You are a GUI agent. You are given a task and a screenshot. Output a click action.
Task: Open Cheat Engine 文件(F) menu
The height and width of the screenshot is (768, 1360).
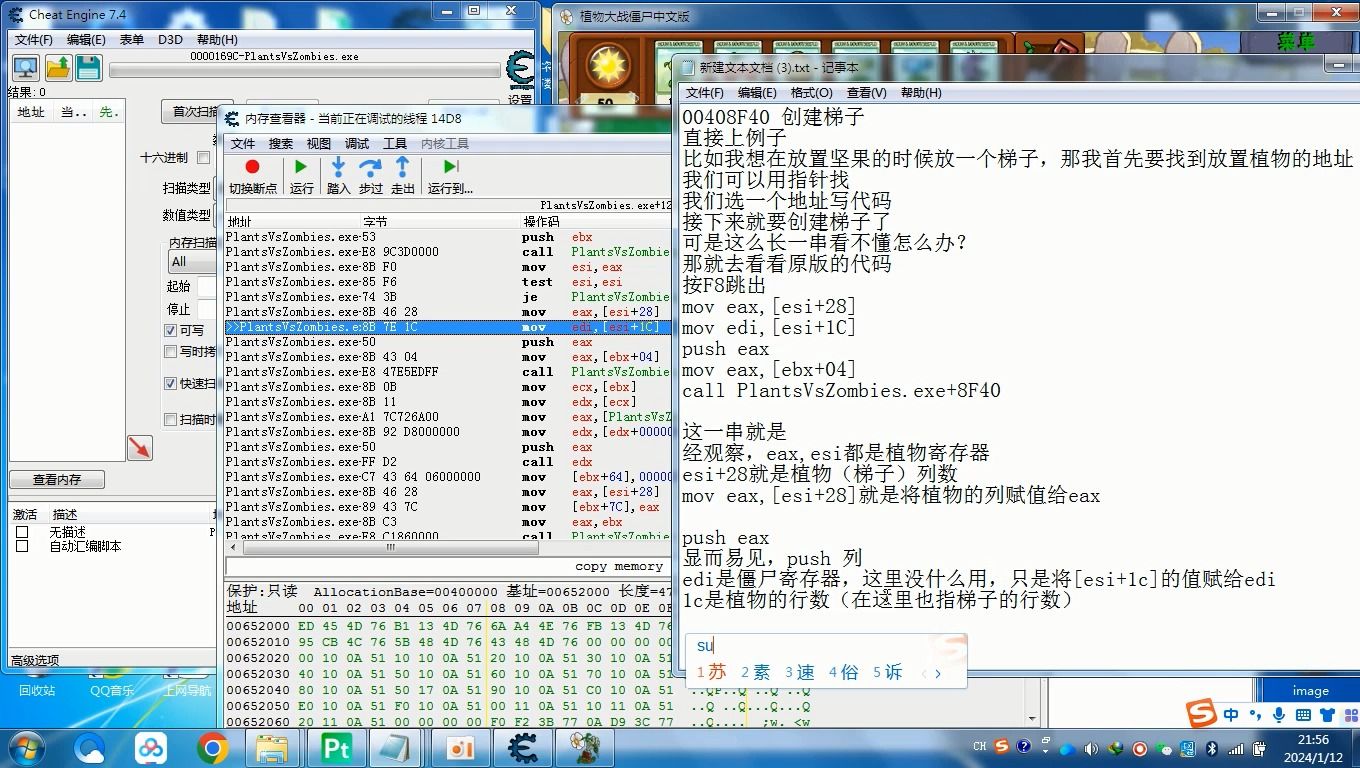[33, 39]
